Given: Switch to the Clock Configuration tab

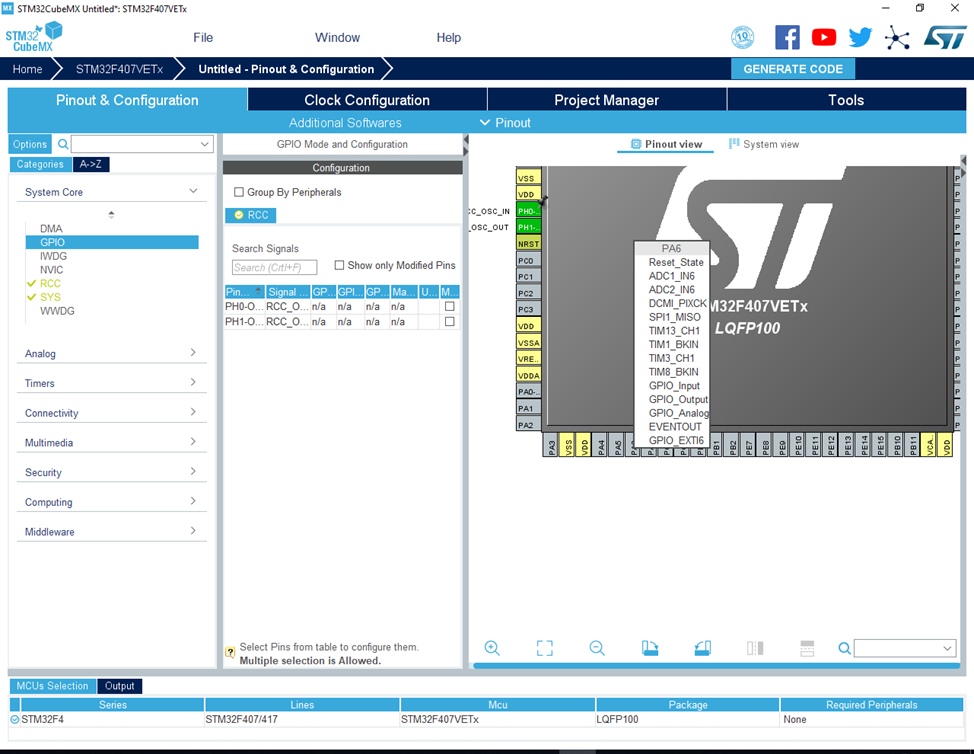Looking at the screenshot, I should click(367, 100).
